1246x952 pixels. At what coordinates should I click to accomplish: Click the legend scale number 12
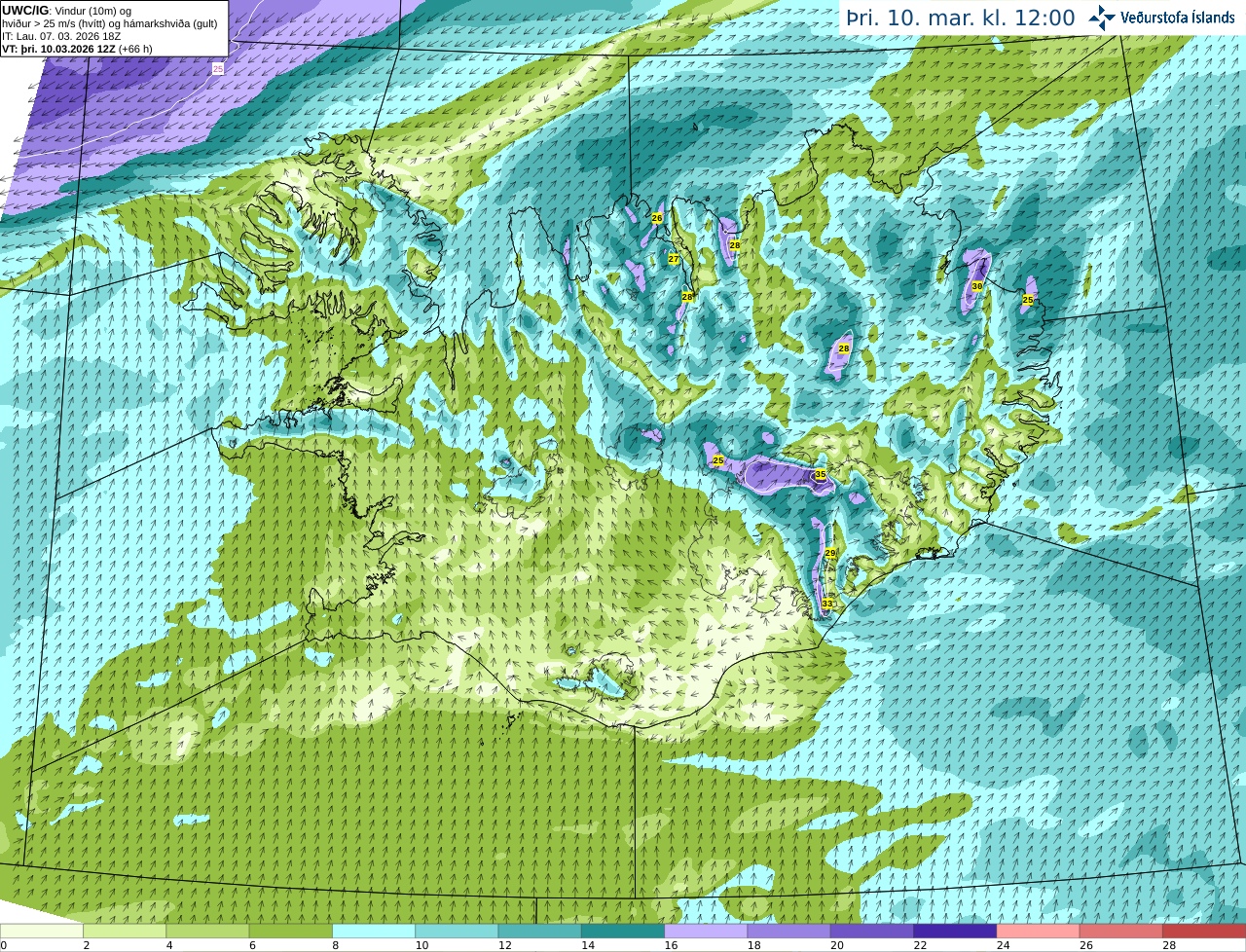click(505, 945)
